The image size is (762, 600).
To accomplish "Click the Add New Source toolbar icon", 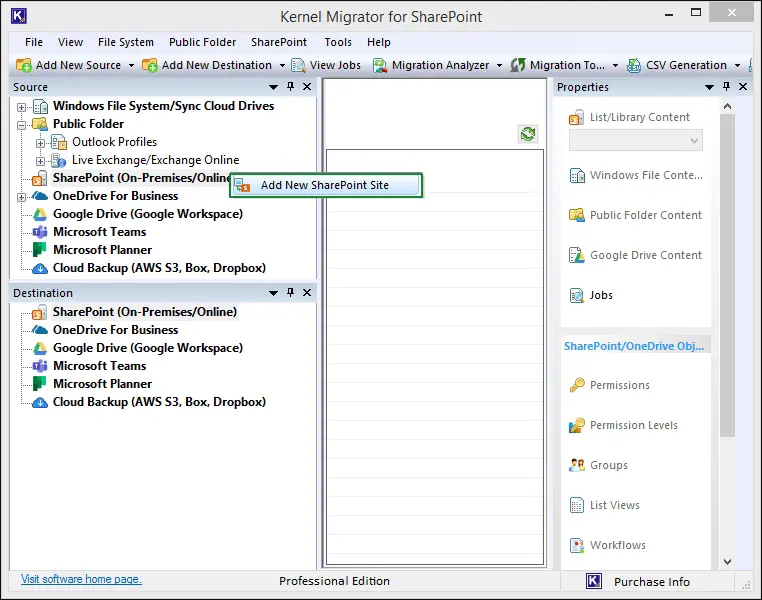I will pyautogui.click(x=24, y=65).
